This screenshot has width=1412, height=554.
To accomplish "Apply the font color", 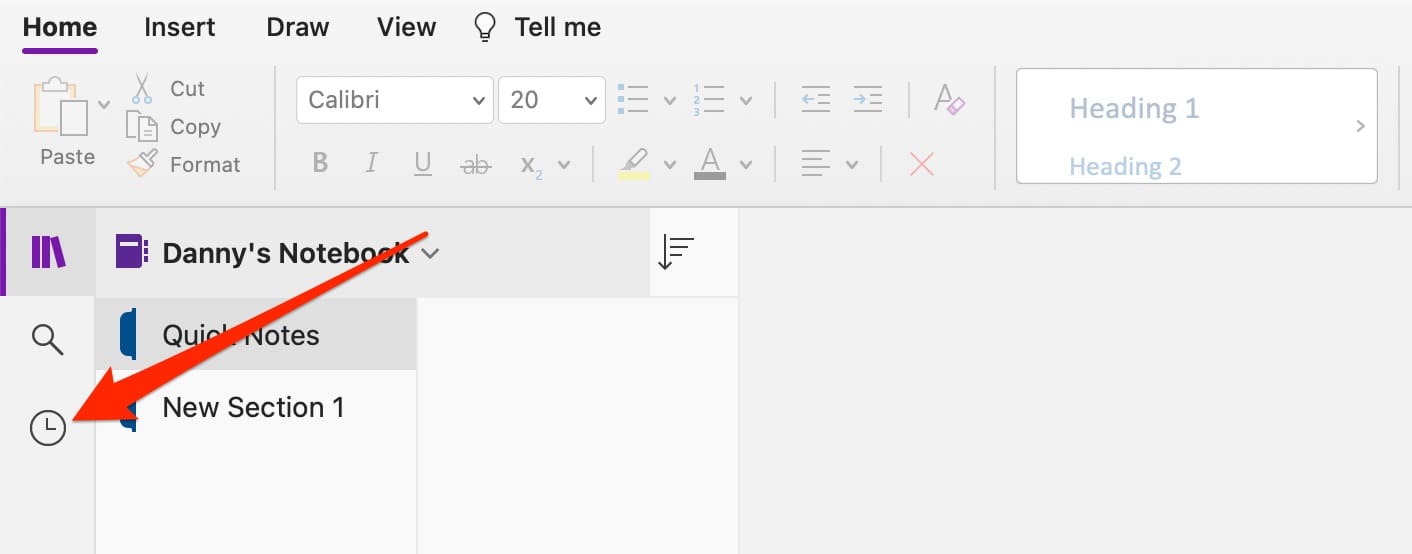I will pos(710,164).
